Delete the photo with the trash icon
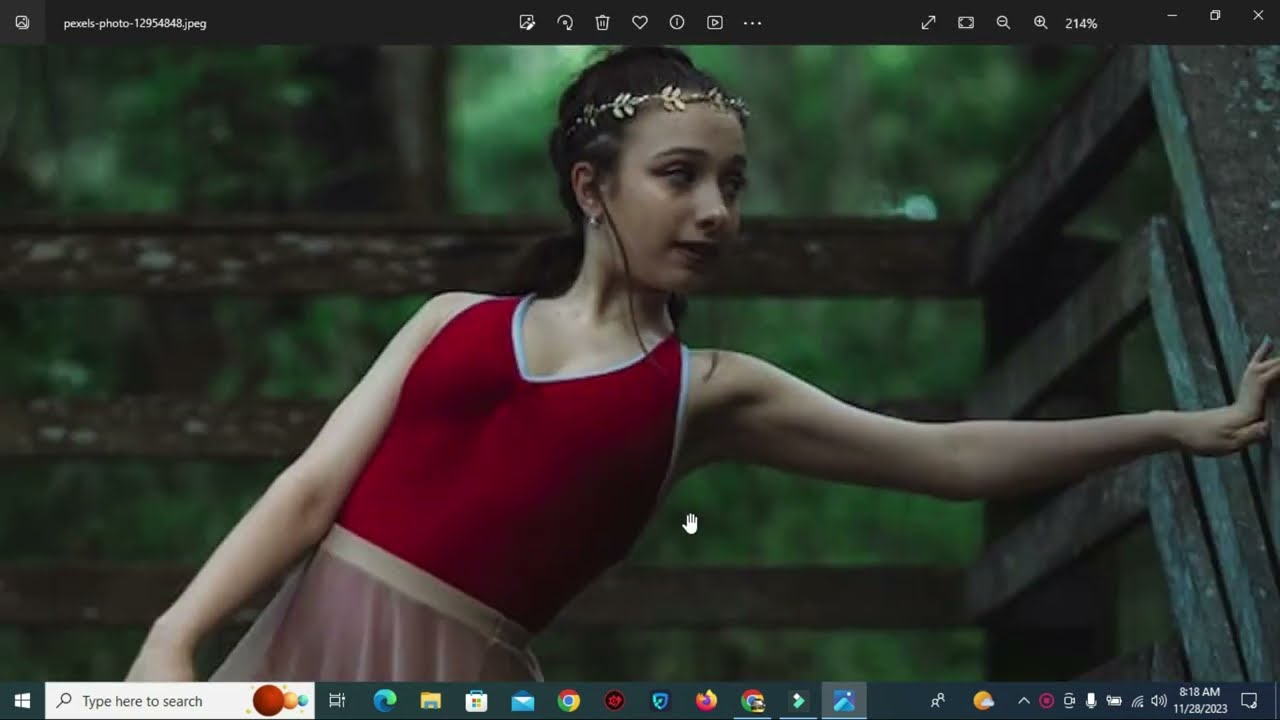1280x720 pixels. point(602,23)
